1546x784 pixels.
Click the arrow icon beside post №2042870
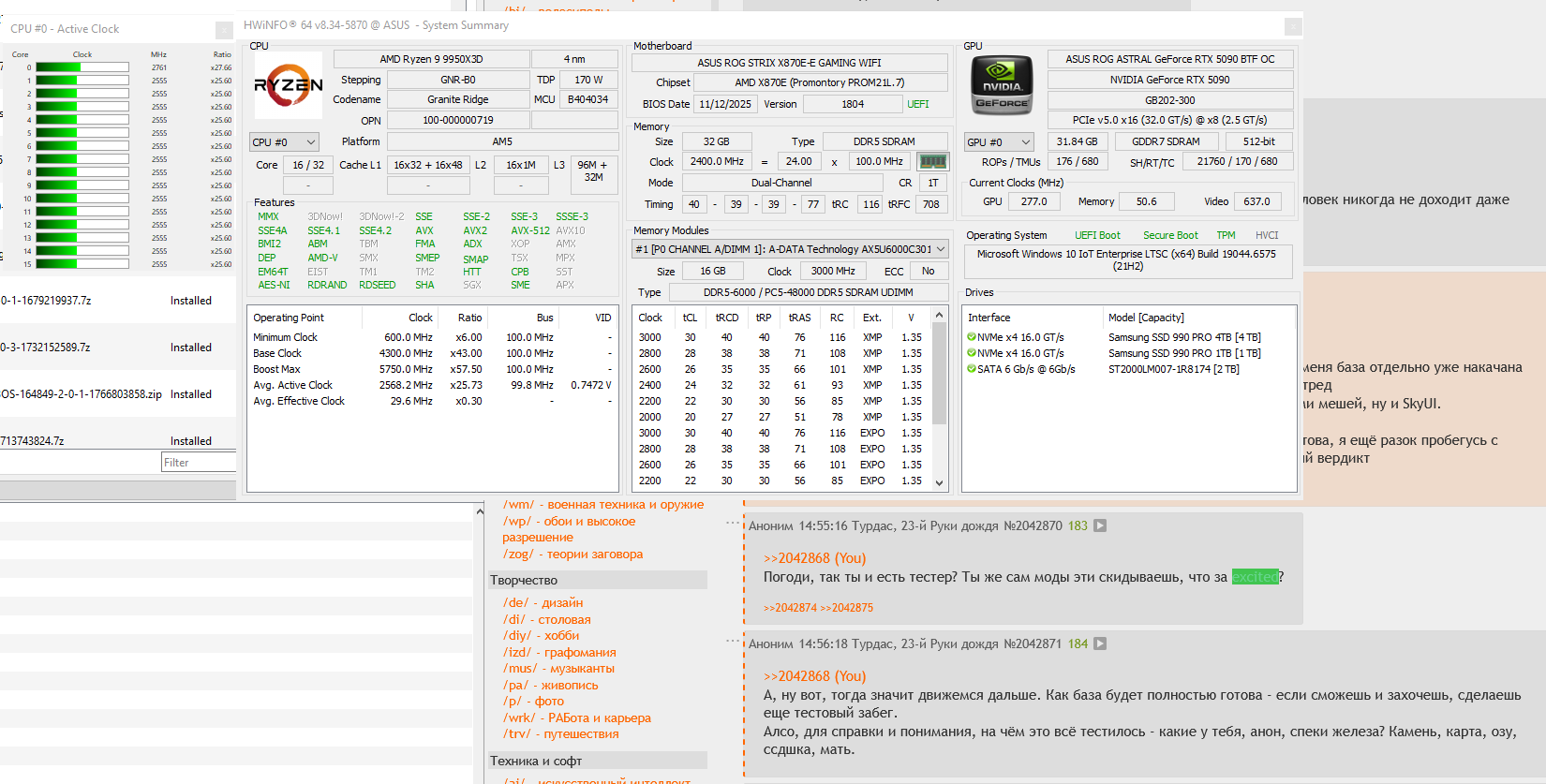pos(1100,526)
